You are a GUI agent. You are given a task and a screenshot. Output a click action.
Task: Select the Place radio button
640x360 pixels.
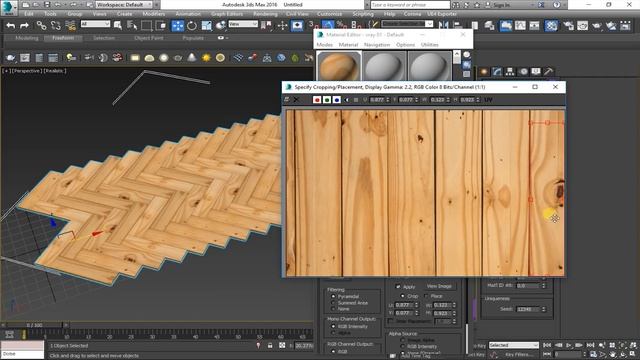click(426, 296)
